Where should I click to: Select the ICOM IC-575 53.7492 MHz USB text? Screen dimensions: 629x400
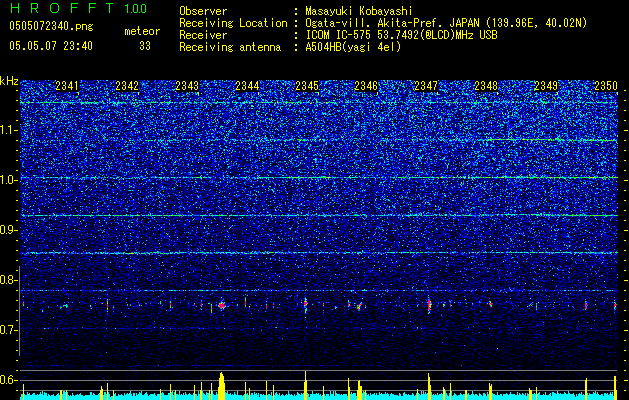pyautogui.click(x=401, y=35)
